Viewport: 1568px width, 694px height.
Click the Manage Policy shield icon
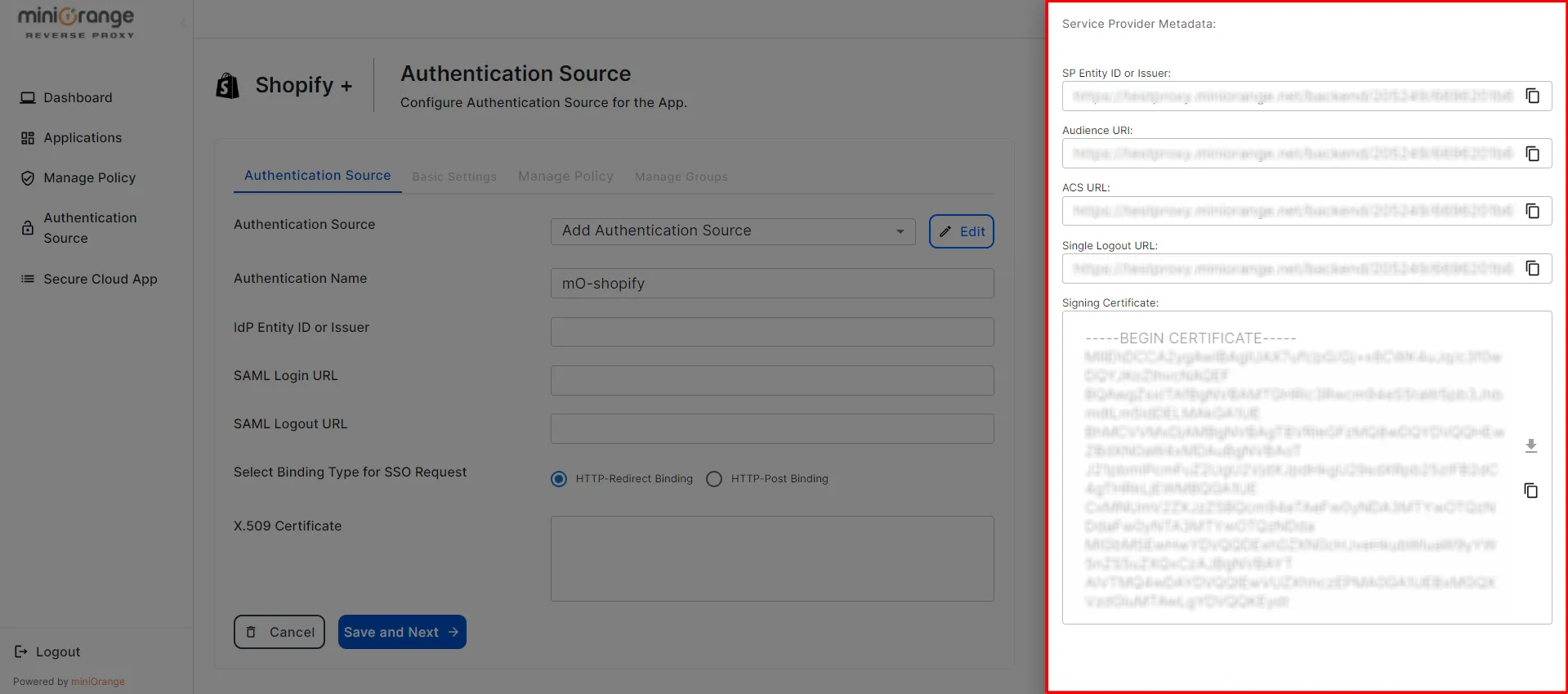pos(28,178)
